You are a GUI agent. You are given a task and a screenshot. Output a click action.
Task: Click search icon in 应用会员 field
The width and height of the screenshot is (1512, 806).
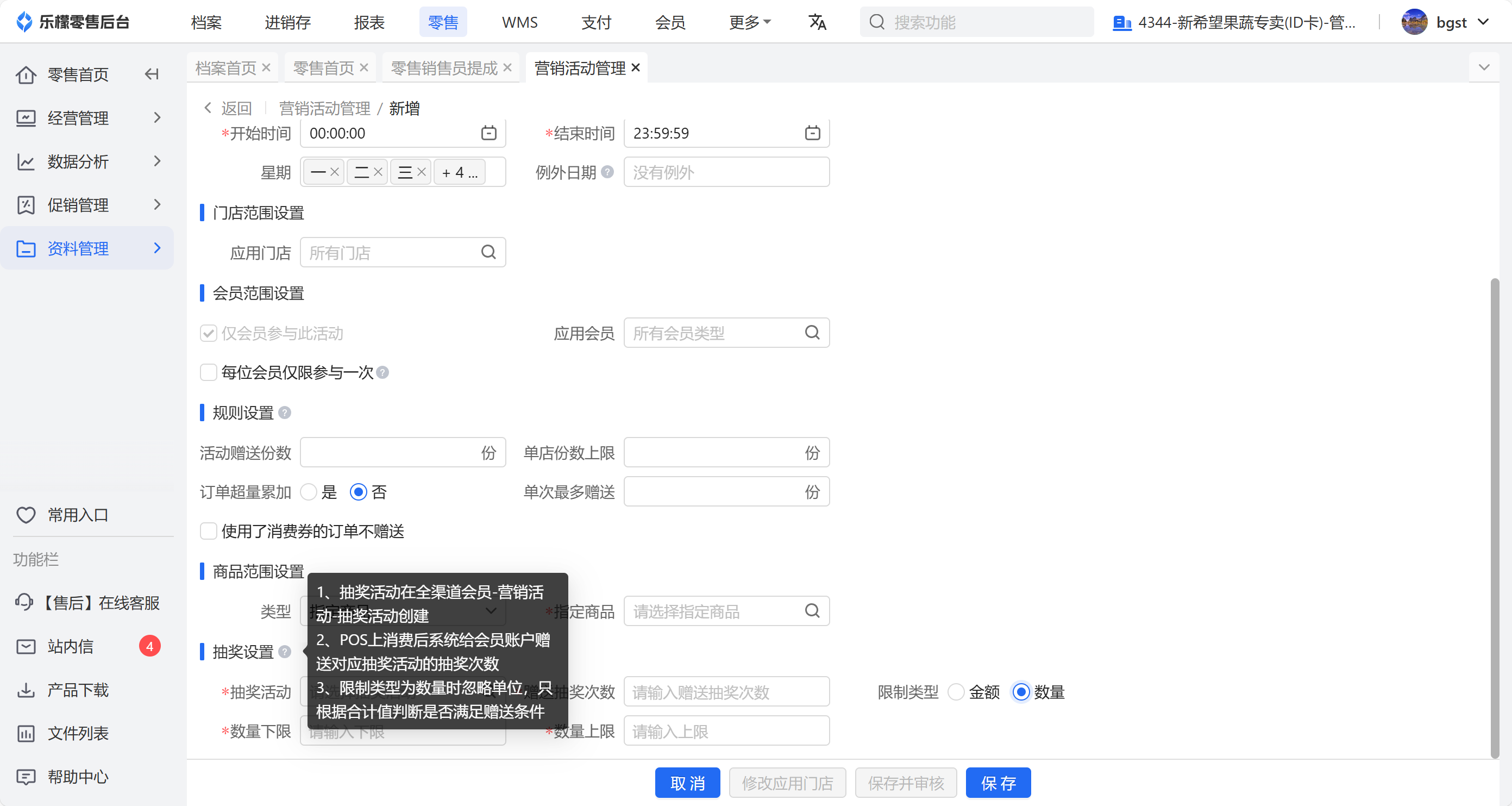click(812, 333)
